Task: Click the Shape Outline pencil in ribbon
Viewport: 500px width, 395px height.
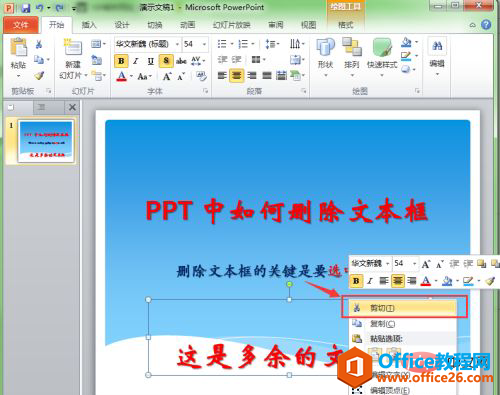Action: click(406, 56)
